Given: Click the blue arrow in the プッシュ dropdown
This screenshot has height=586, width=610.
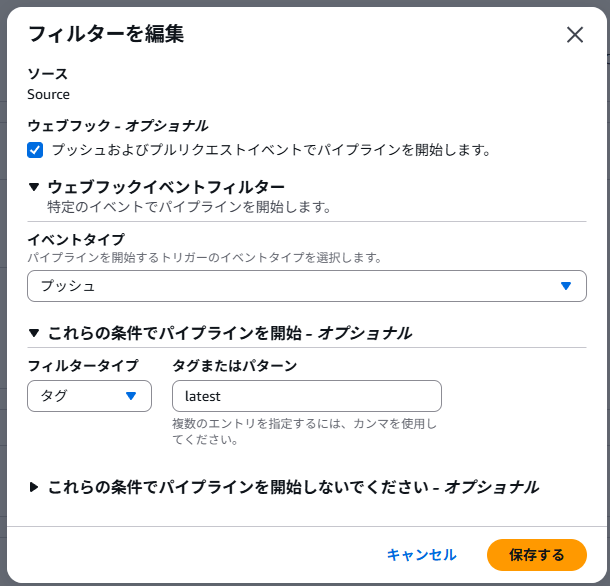Looking at the screenshot, I should pyautogui.click(x=566, y=286).
